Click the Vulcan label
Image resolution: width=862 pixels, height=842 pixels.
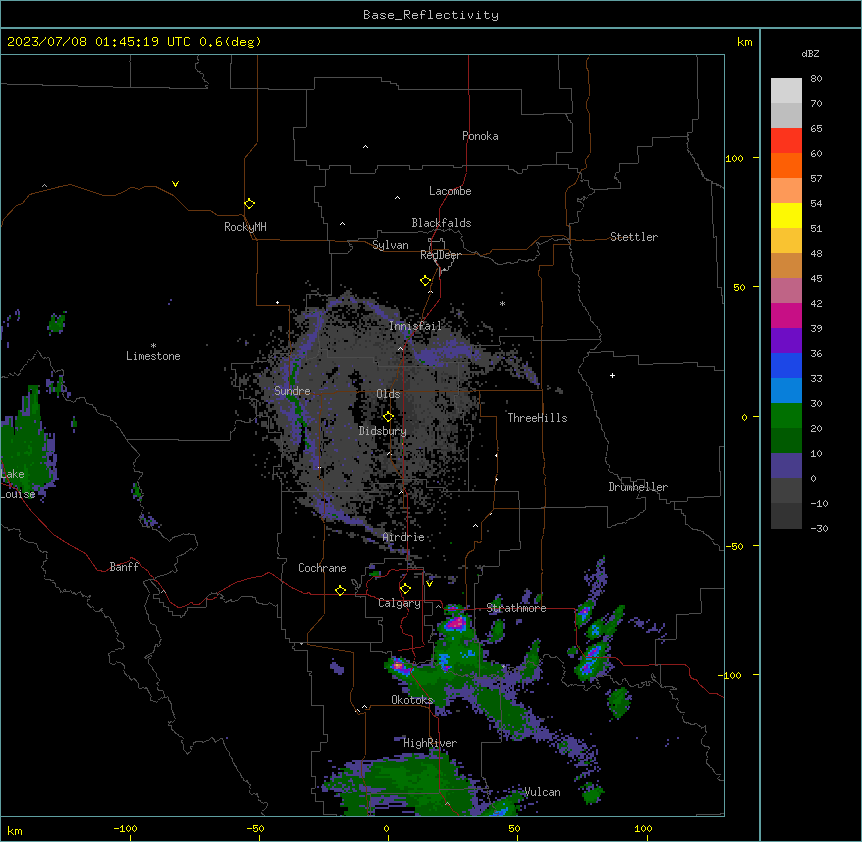(x=542, y=792)
